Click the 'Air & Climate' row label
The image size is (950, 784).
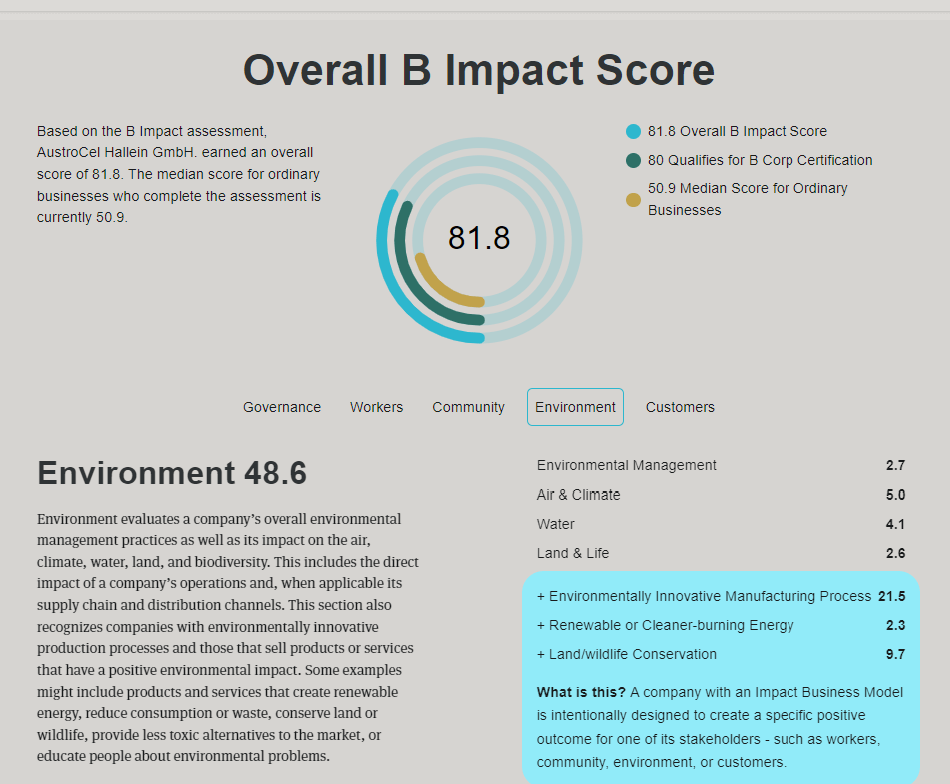point(578,495)
